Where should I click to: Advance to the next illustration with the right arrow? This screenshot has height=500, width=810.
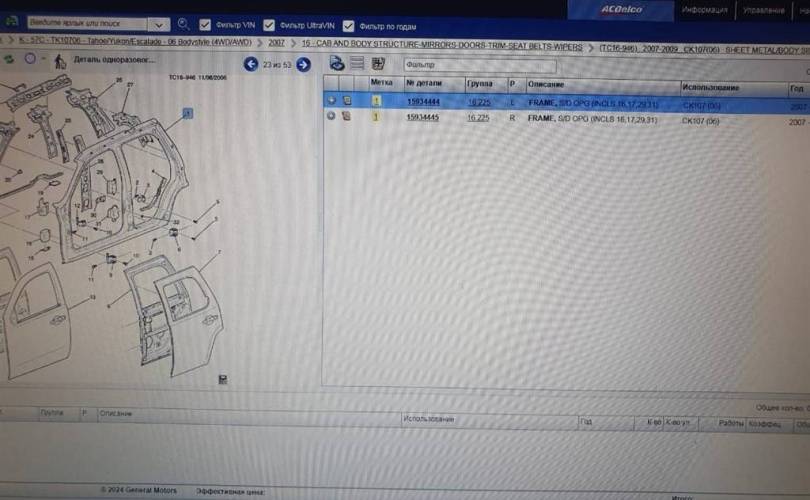coord(304,65)
